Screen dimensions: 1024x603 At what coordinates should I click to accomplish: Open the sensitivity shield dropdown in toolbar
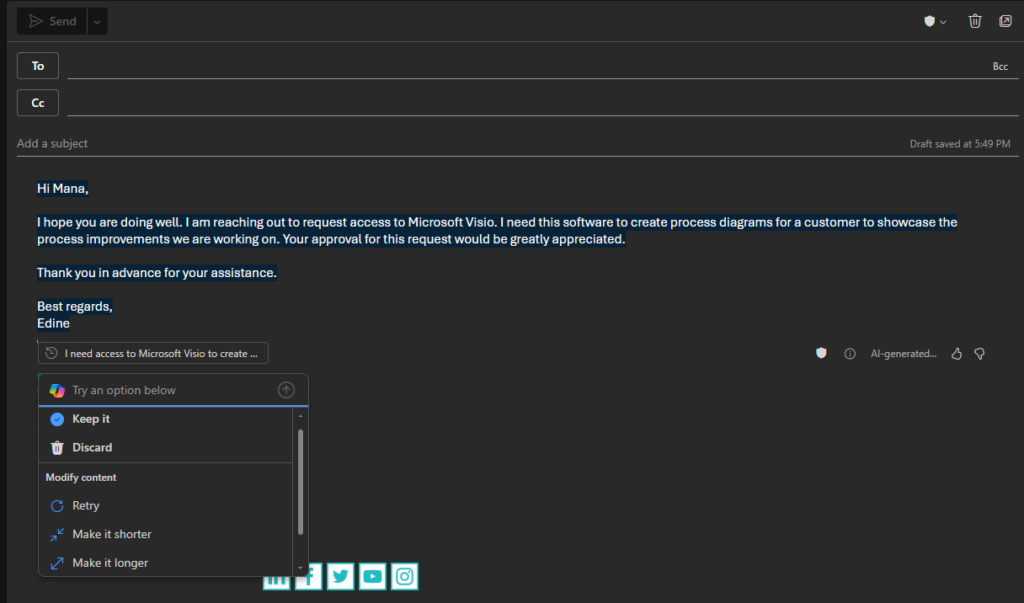pos(935,22)
